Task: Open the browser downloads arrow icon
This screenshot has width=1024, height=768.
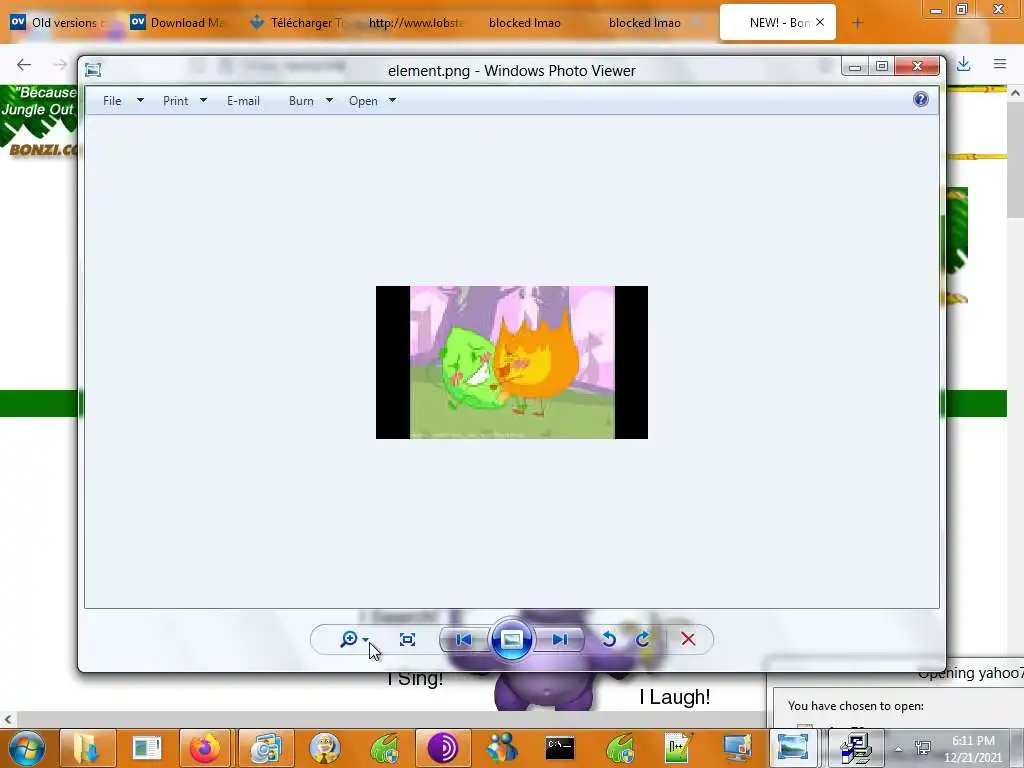Action: coord(963,63)
